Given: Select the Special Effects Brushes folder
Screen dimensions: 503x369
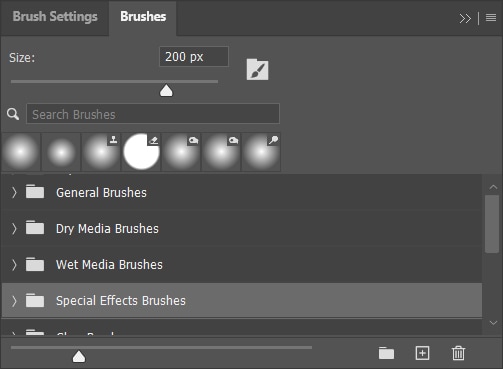Looking at the screenshot, I should (x=242, y=300).
